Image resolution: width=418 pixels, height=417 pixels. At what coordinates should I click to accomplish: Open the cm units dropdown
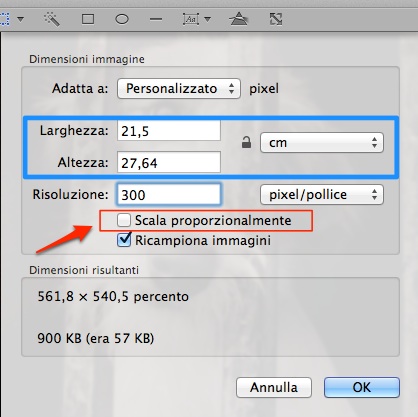pos(322,143)
